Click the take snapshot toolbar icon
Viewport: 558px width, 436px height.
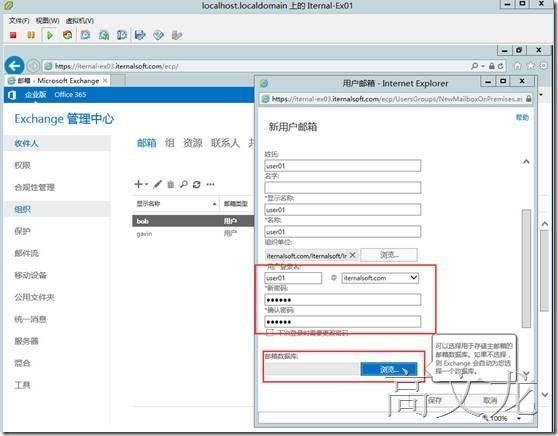pos(85,35)
